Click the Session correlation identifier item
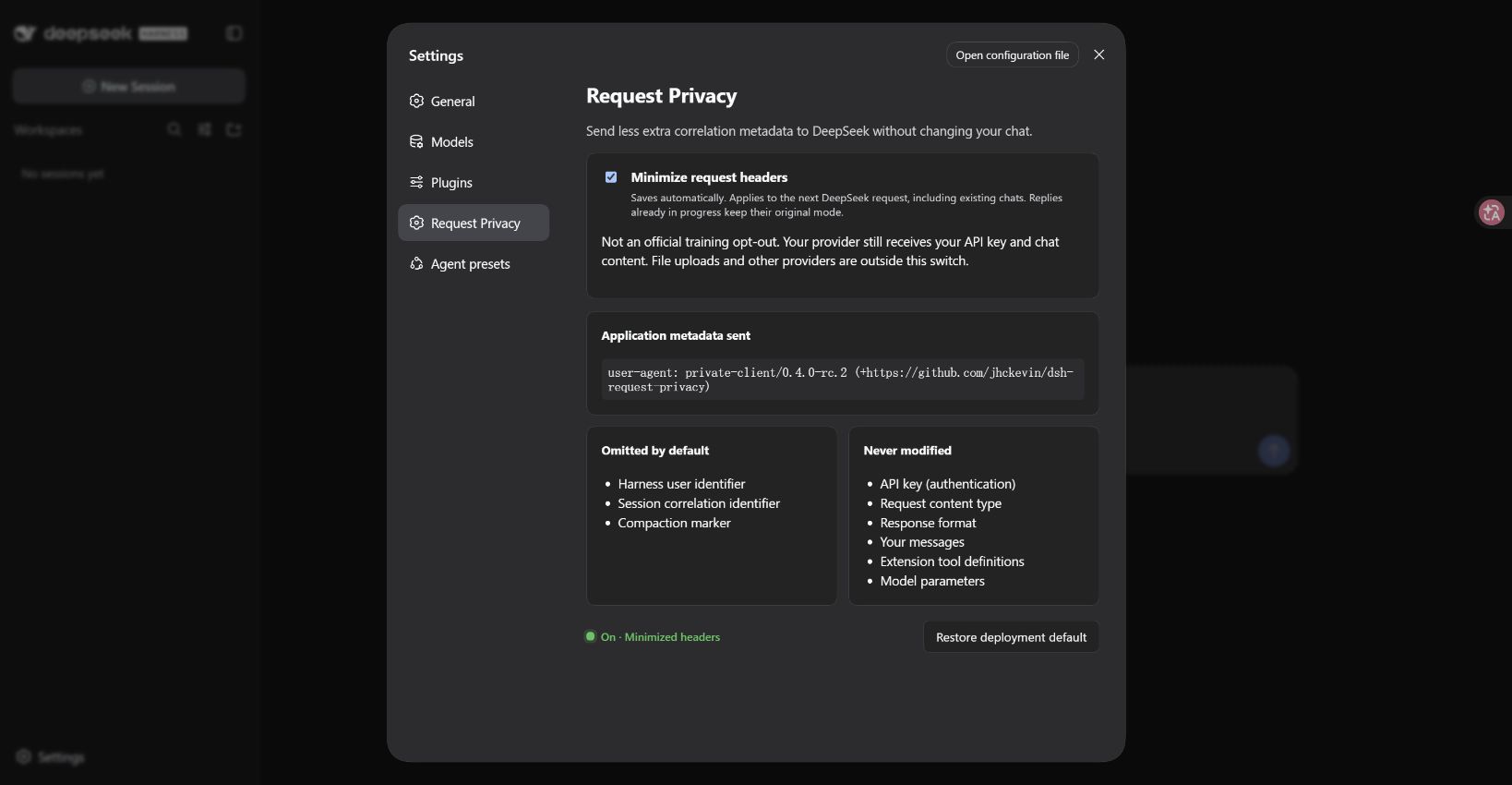The height and width of the screenshot is (785, 1512). (x=699, y=503)
